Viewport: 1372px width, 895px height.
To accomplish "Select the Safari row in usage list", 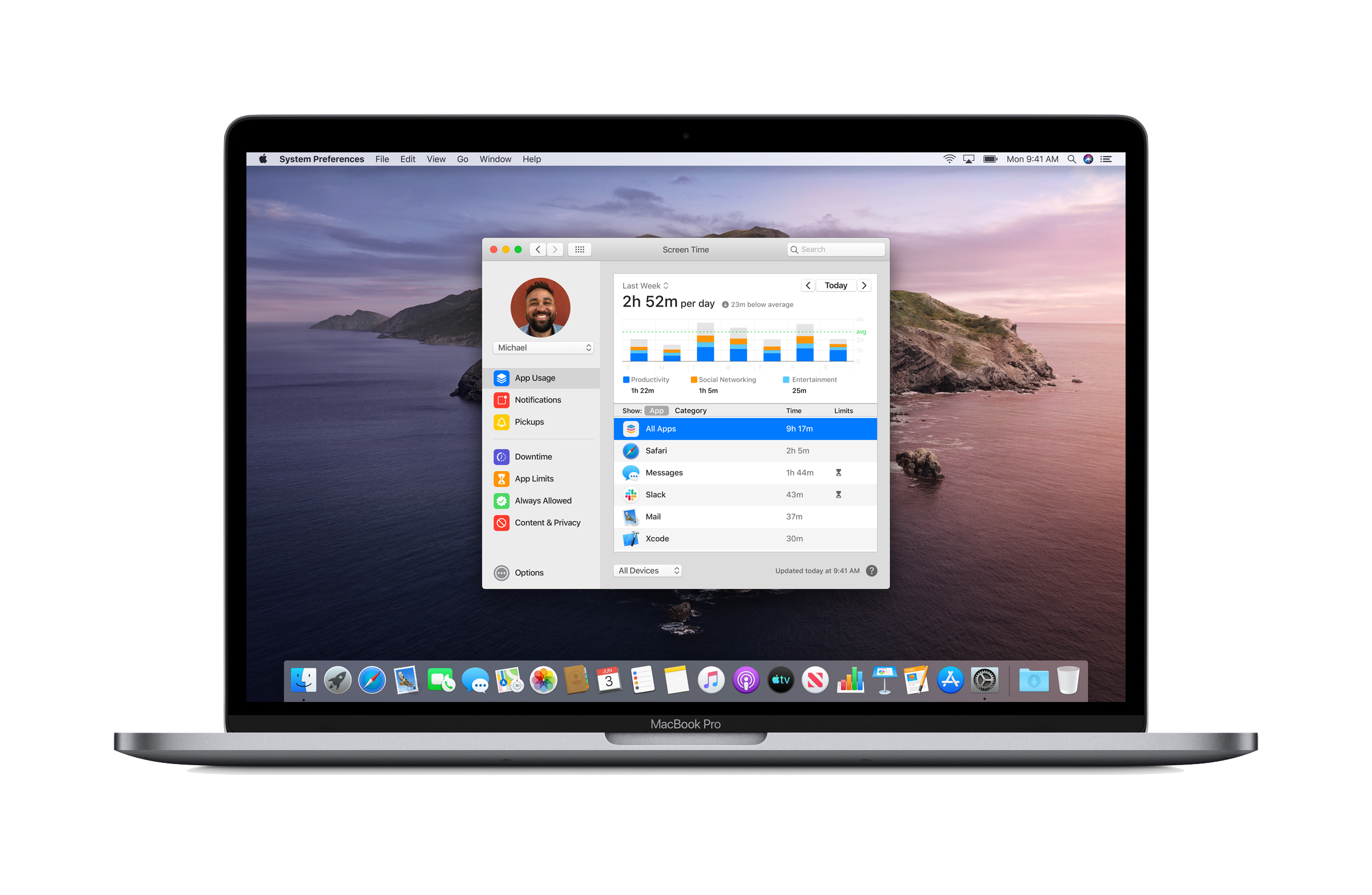I will [745, 451].
